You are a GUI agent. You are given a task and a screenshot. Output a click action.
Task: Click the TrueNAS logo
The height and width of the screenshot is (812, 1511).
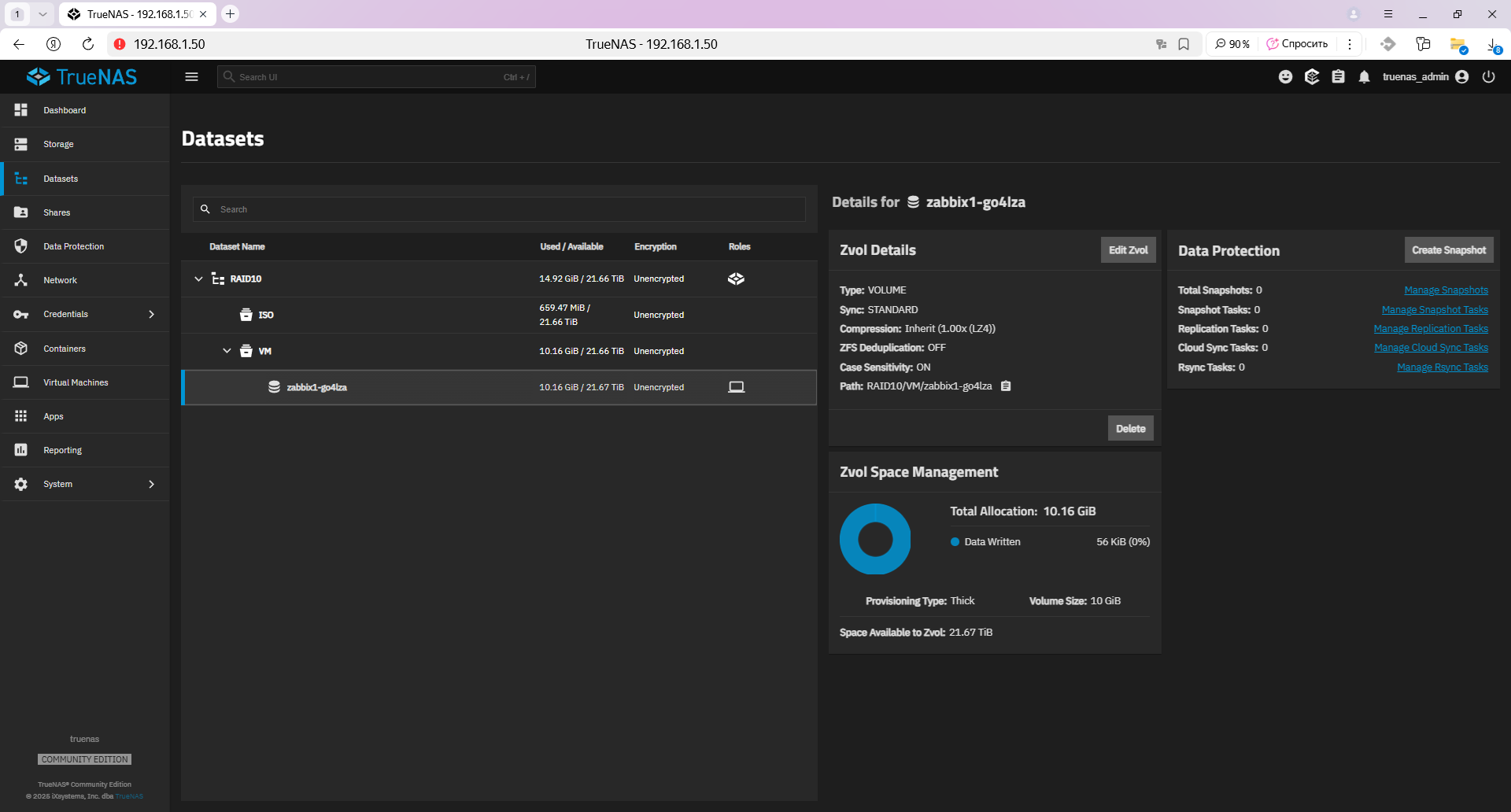click(x=82, y=76)
